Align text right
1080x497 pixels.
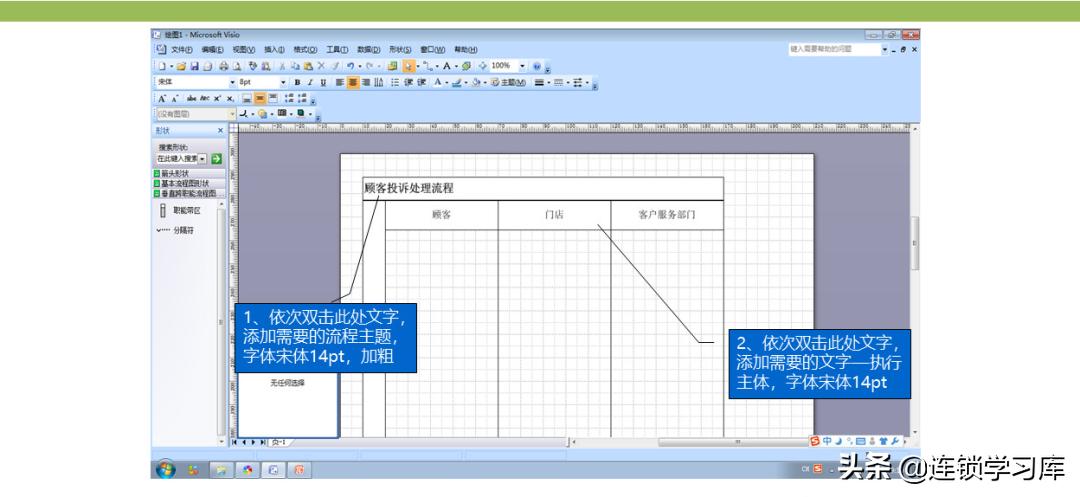[x=366, y=83]
